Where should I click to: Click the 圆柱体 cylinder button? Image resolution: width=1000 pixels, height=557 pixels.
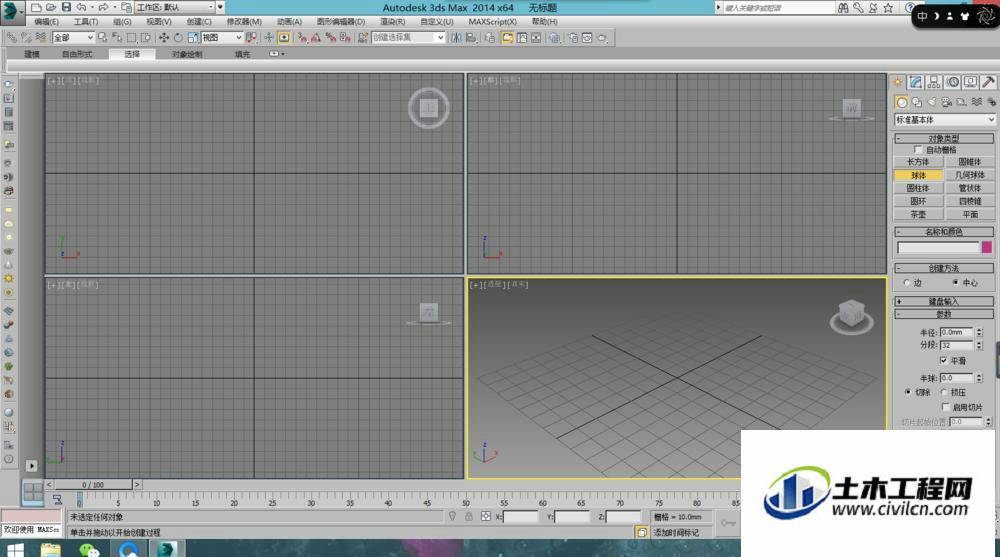click(x=918, y=188)
